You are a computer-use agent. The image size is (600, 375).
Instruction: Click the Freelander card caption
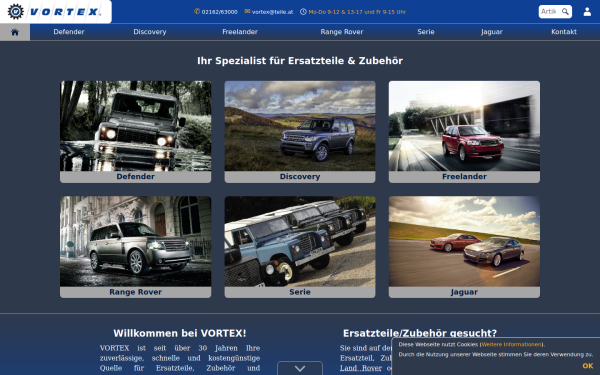[x=464, y=177]
